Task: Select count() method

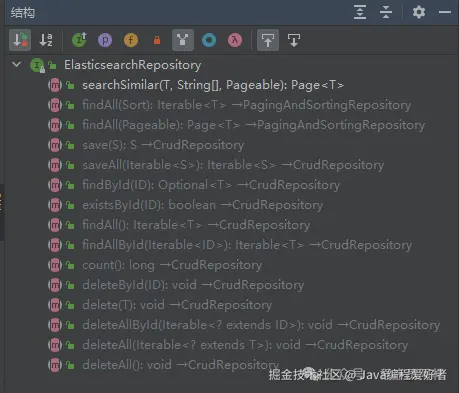Action: [172, 265]
